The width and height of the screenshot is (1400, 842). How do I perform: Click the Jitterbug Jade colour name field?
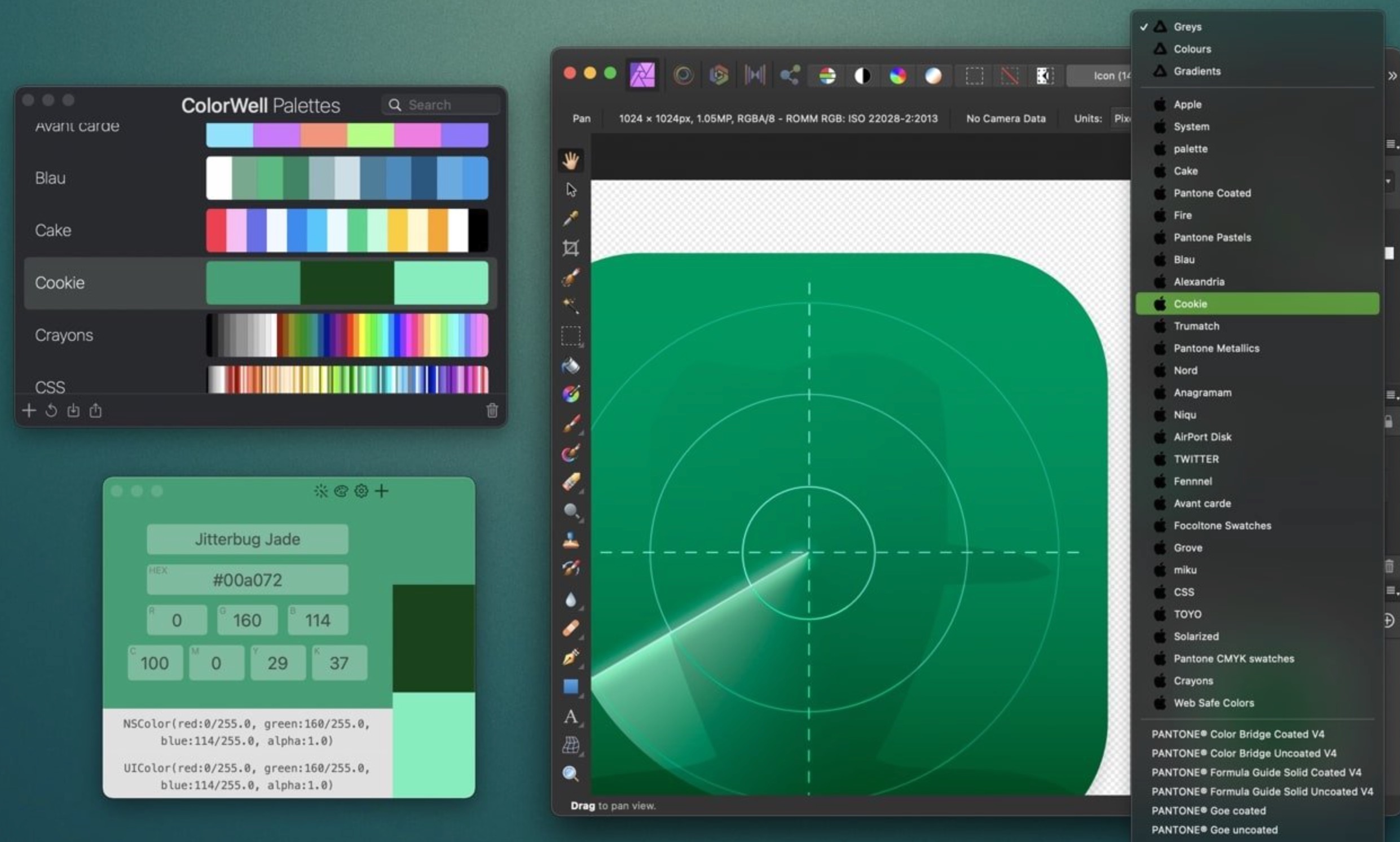click(x=247, y=539)
